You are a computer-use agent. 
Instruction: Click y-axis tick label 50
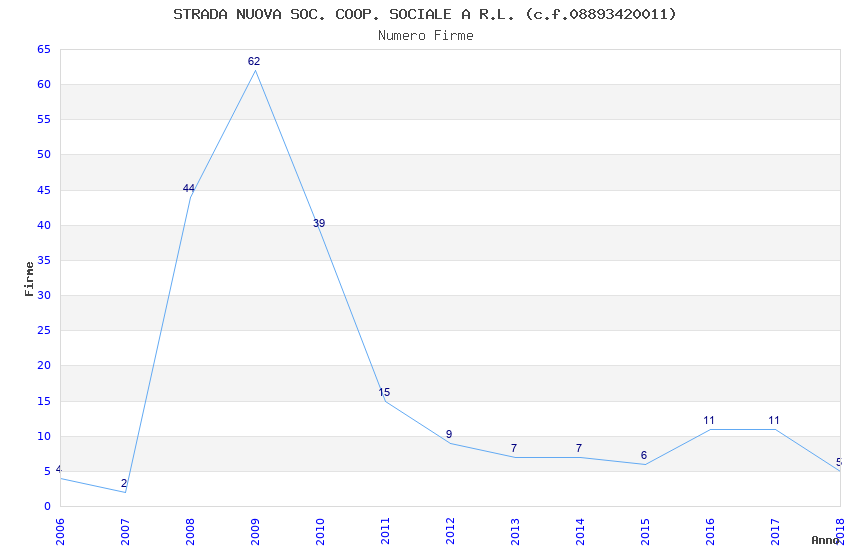44,154
